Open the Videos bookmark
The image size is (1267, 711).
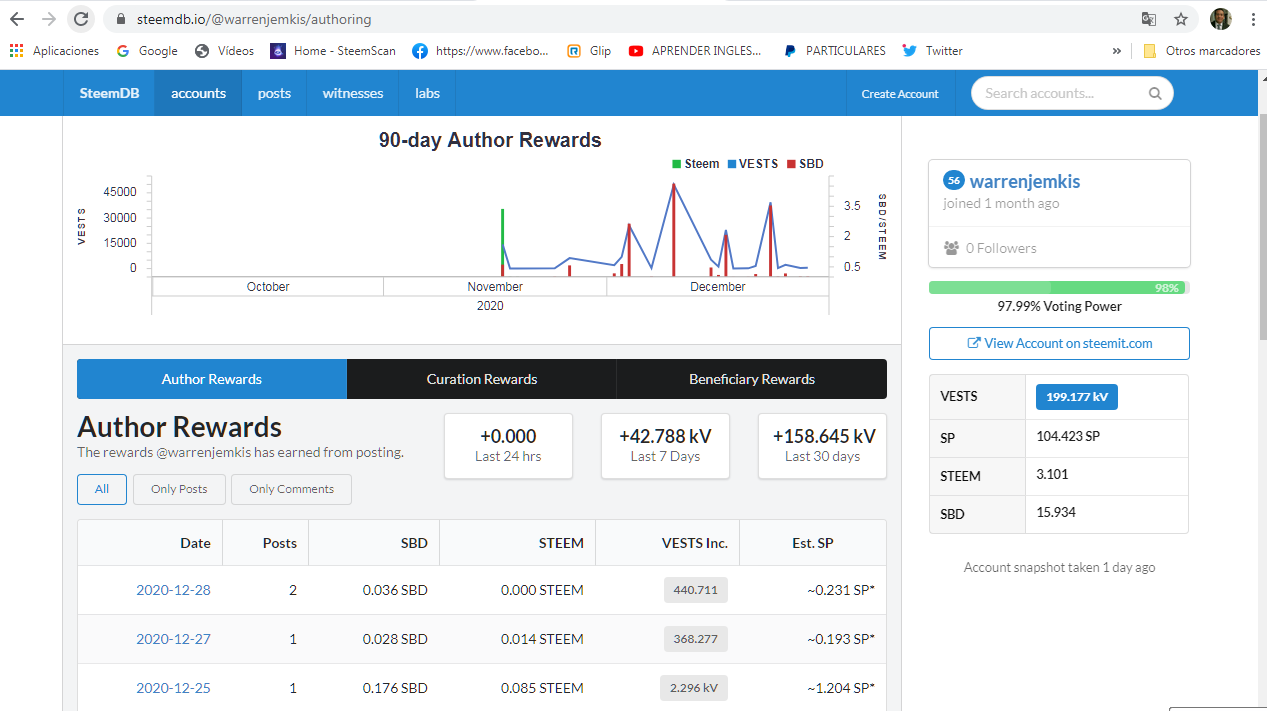click(225, 51)
